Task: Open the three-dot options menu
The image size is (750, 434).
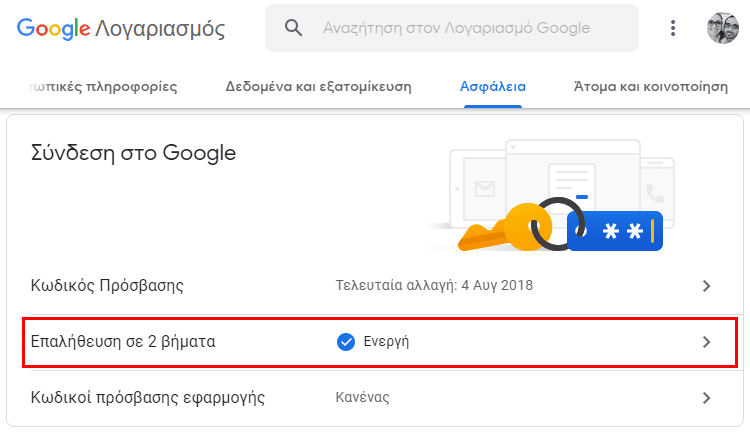Action: [x=673, y=28]
